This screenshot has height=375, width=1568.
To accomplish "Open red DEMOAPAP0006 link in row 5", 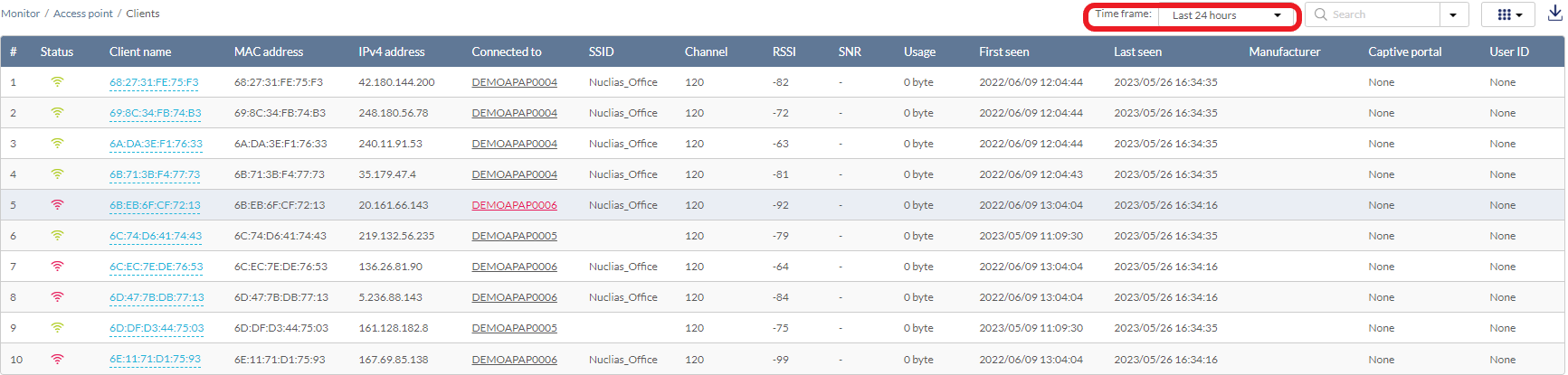I will click(514, 205).
